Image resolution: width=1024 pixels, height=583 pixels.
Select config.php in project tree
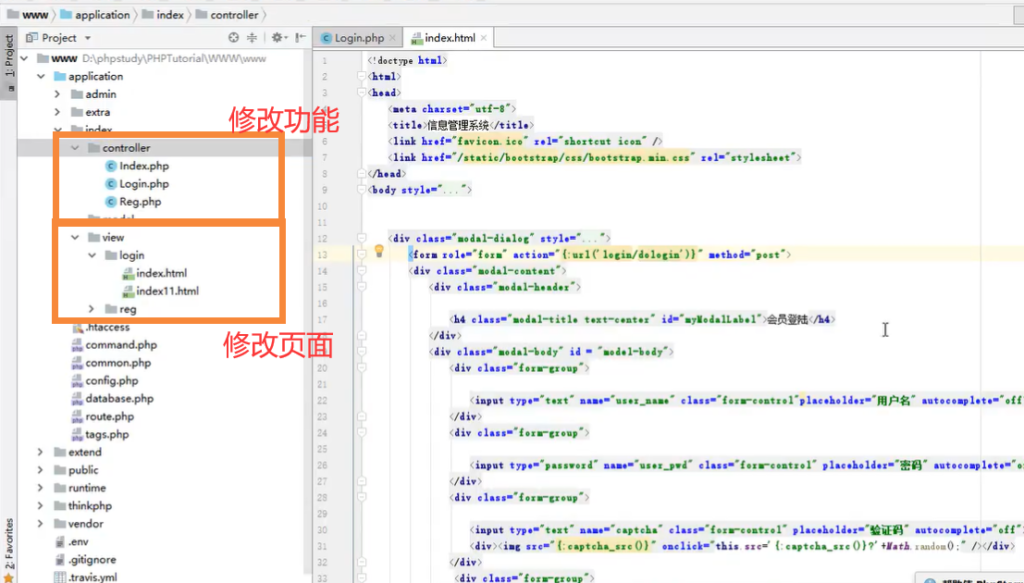click(105, 381)
